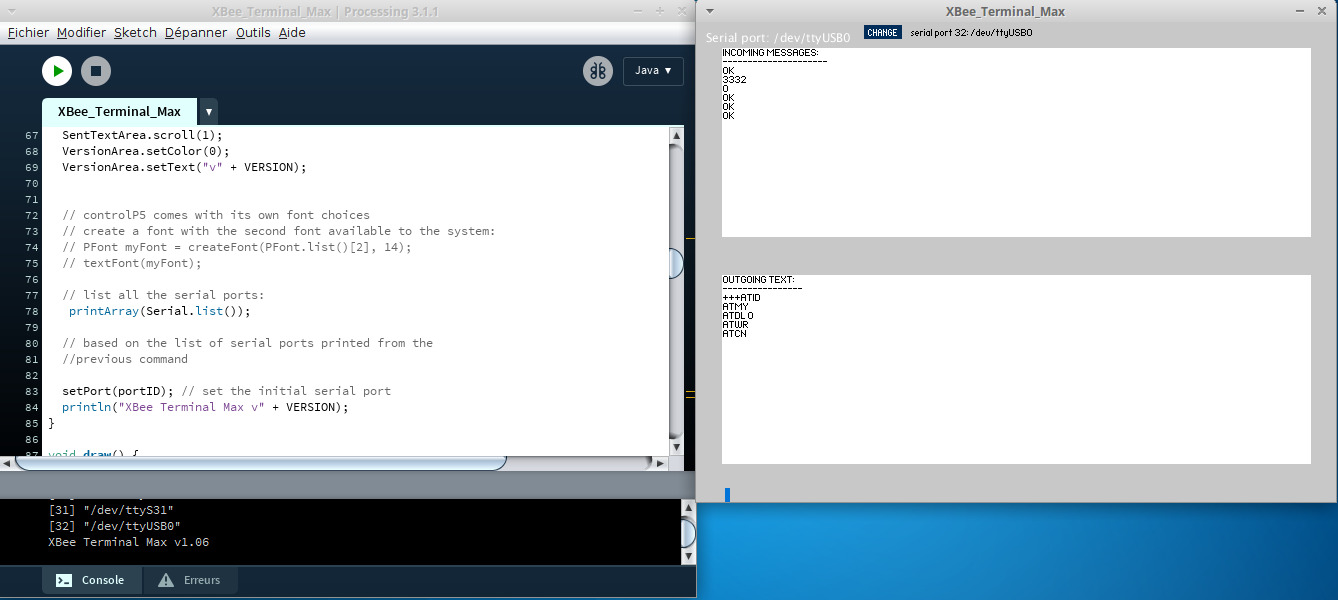
Task: Click the editor horizontal scrollbar right arrow
Action: [x=660, y=463]
